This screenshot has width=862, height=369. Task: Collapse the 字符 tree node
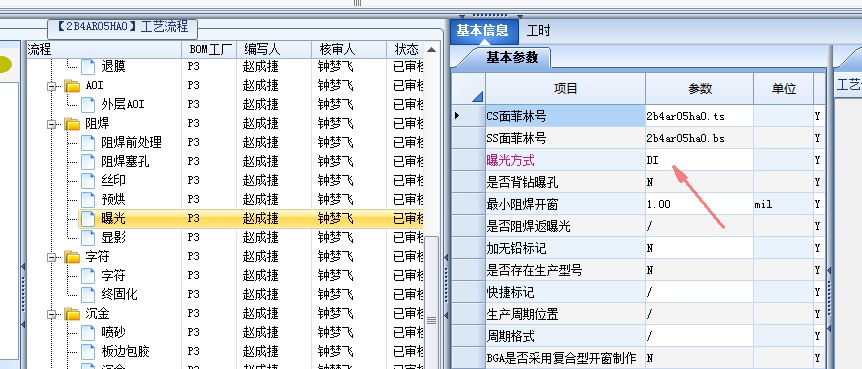pyautogui.click(x=52, y=257)
